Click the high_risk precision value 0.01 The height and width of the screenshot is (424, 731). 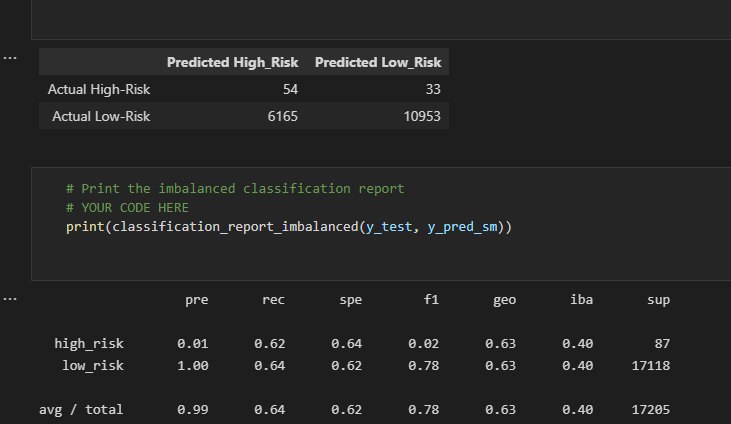[x=193, y=344]
